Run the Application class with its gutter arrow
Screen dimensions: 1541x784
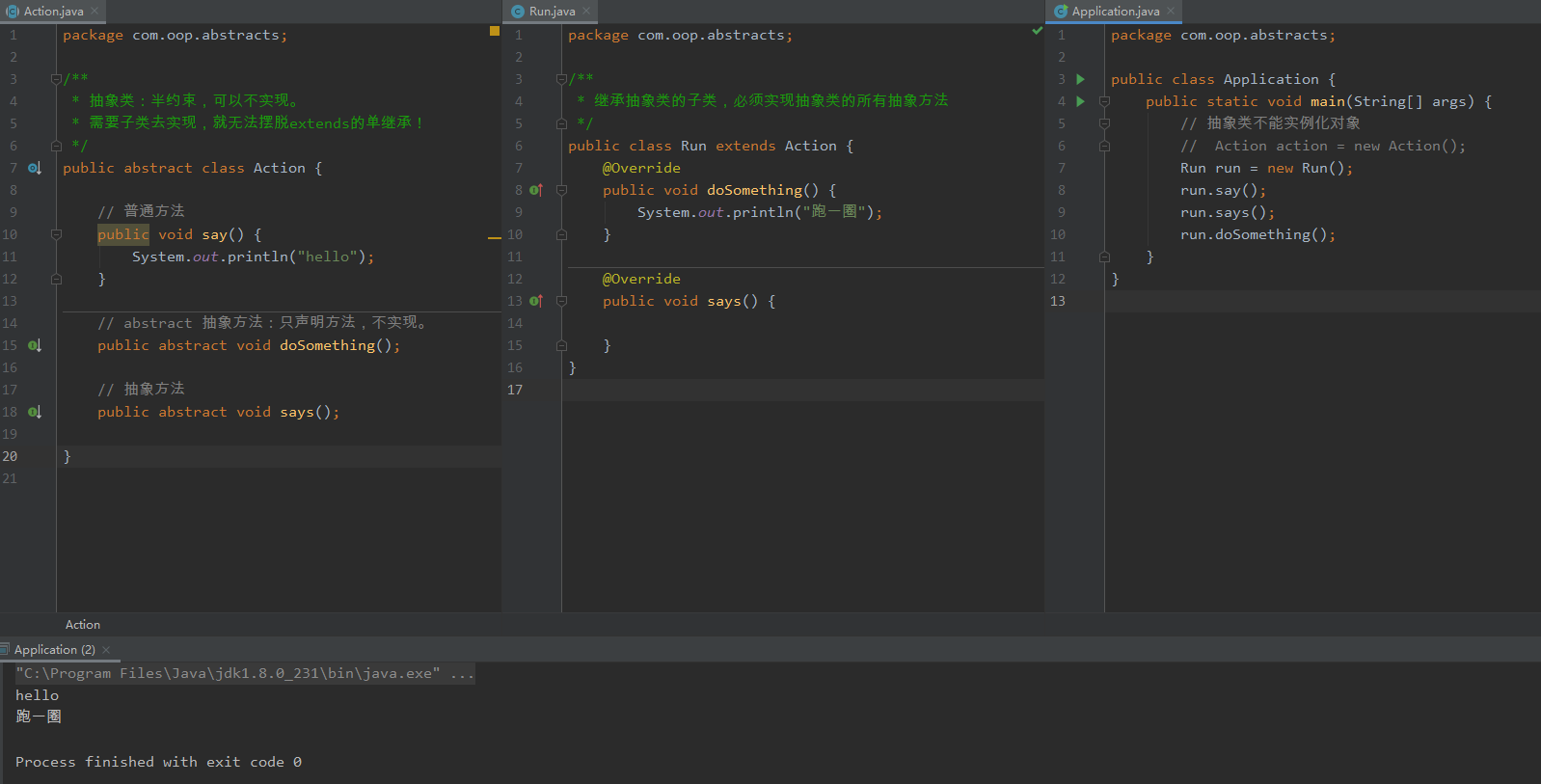(x=1081, y=79)
